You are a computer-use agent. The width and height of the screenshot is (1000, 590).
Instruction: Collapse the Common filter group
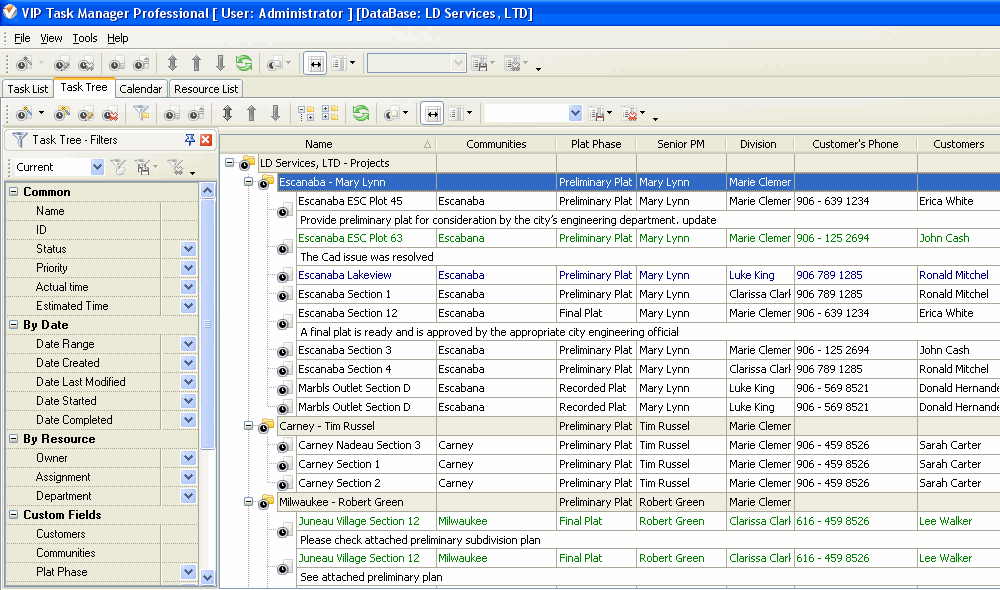click(x=14, y=192)
